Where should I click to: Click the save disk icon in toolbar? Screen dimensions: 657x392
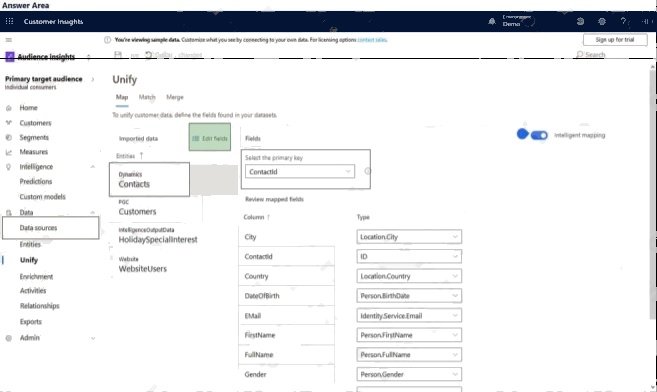118,54
